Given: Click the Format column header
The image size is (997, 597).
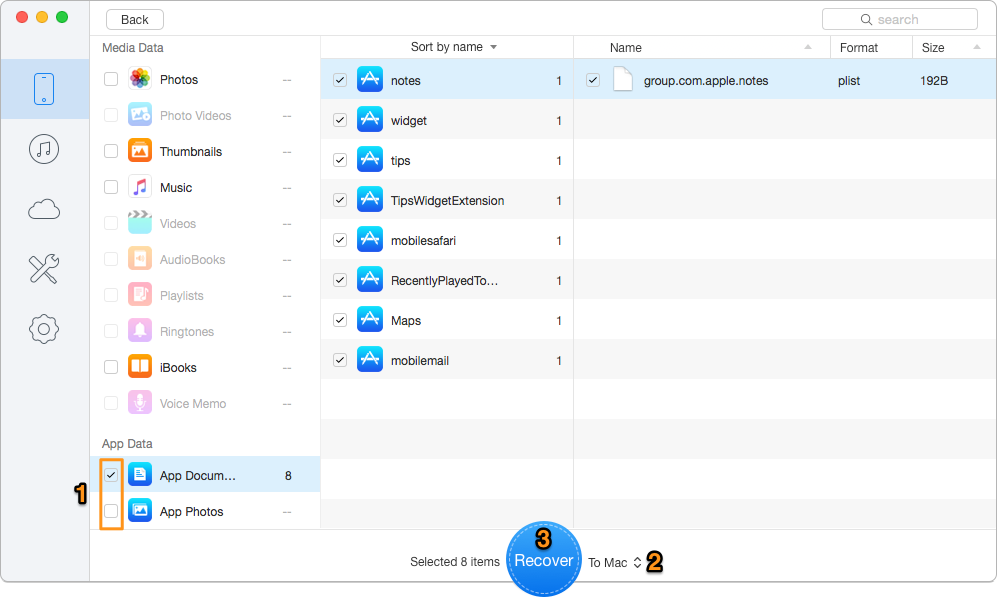Looking at the screenshot, I should click(871, 48).
